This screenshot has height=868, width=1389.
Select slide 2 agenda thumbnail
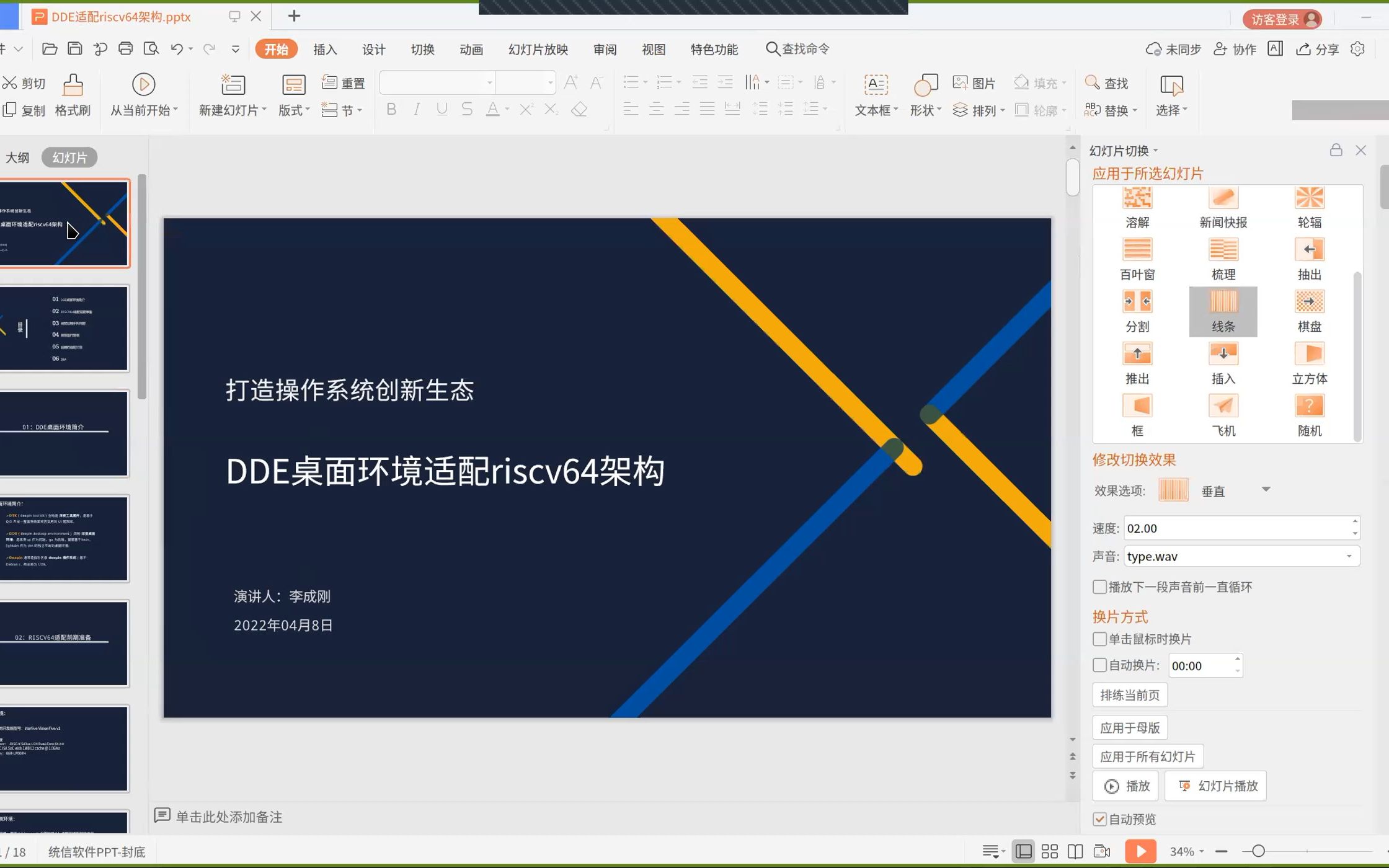(x=64, y=329)
